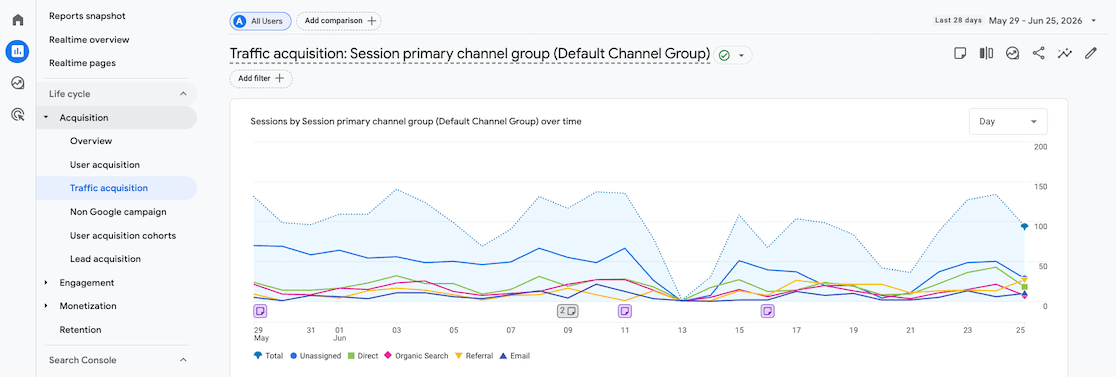
Task: Open the Non Google campaign report
Action: point(117,212)
